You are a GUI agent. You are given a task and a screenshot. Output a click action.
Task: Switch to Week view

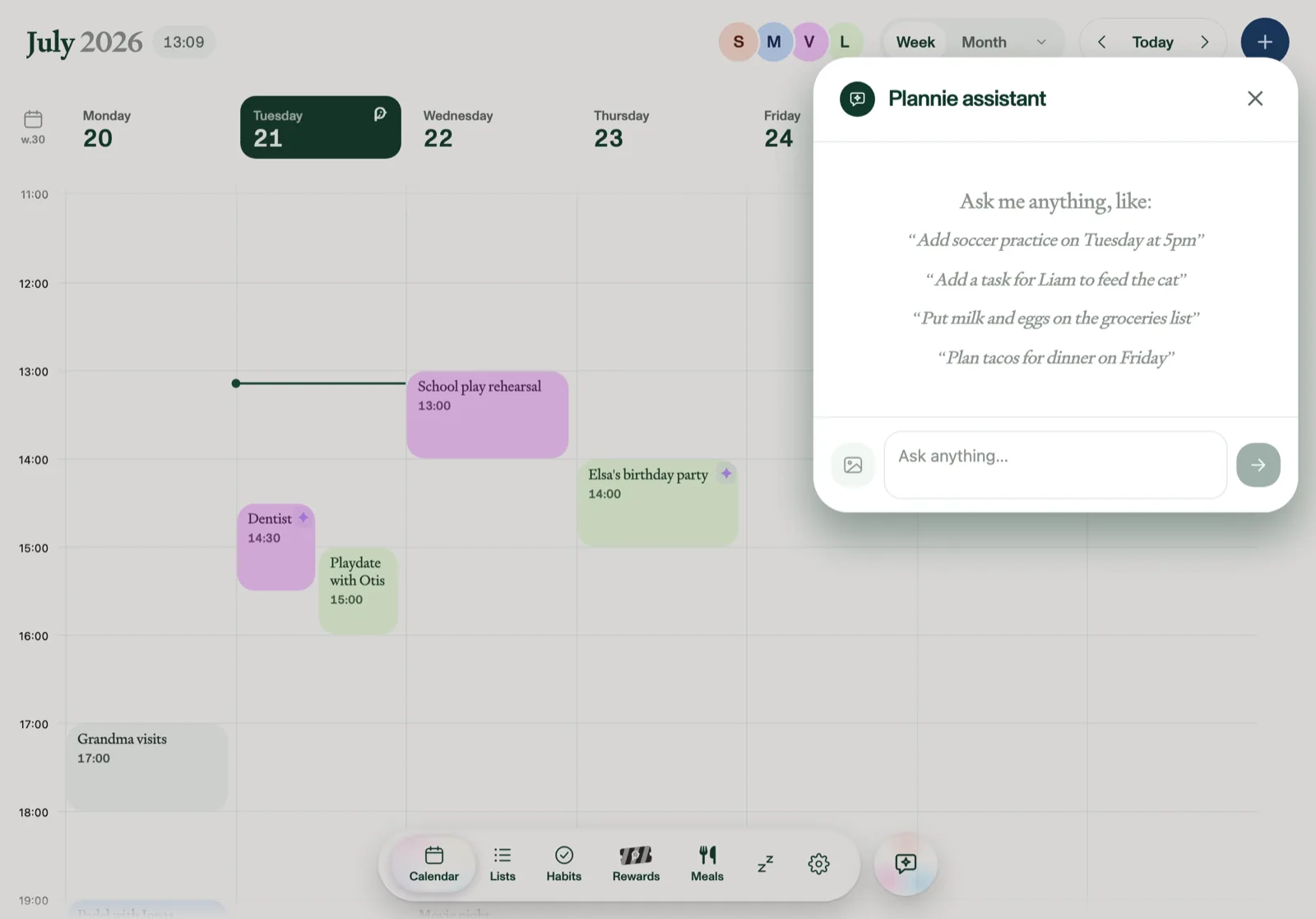(915, 42)
